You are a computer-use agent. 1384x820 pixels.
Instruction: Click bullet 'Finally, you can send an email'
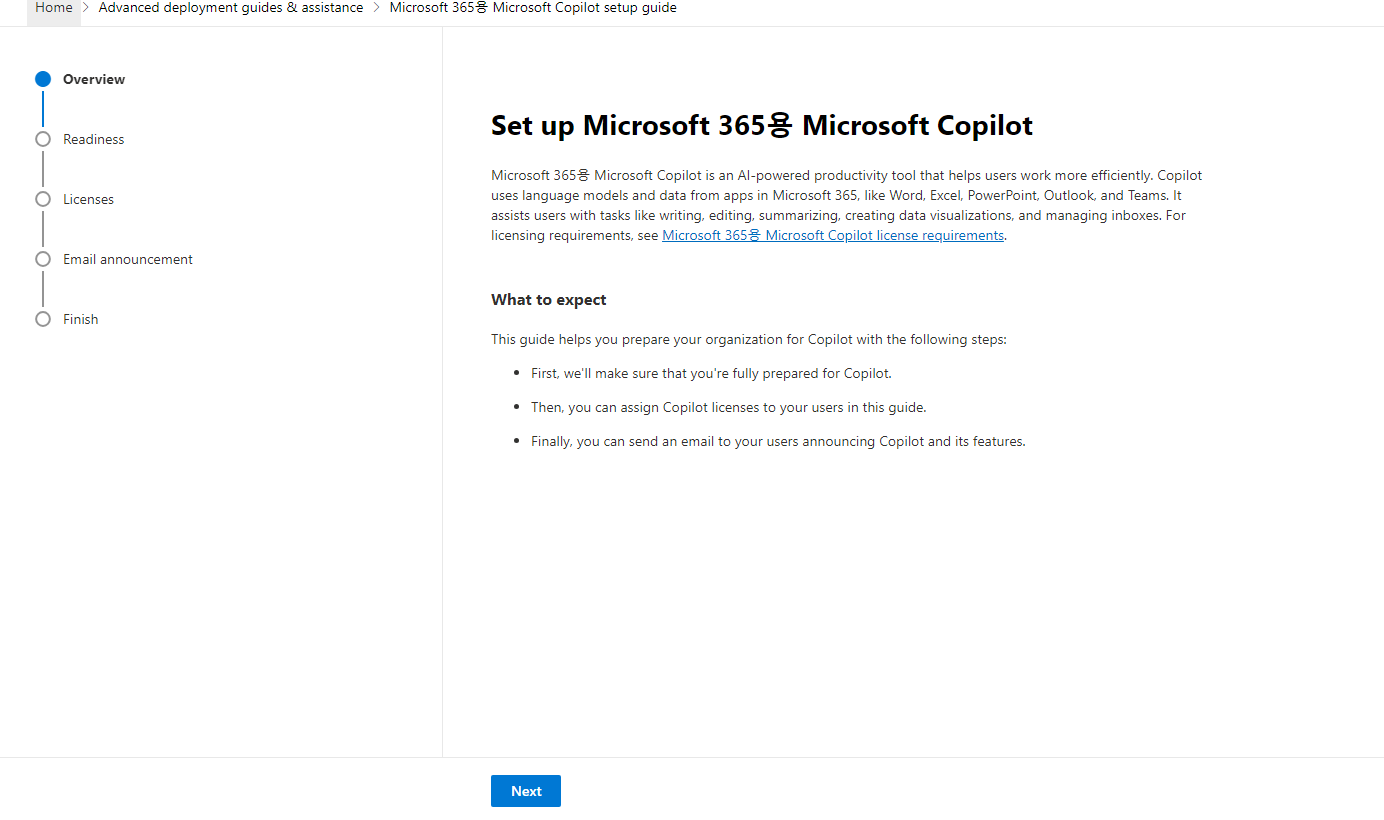(778, 441)
